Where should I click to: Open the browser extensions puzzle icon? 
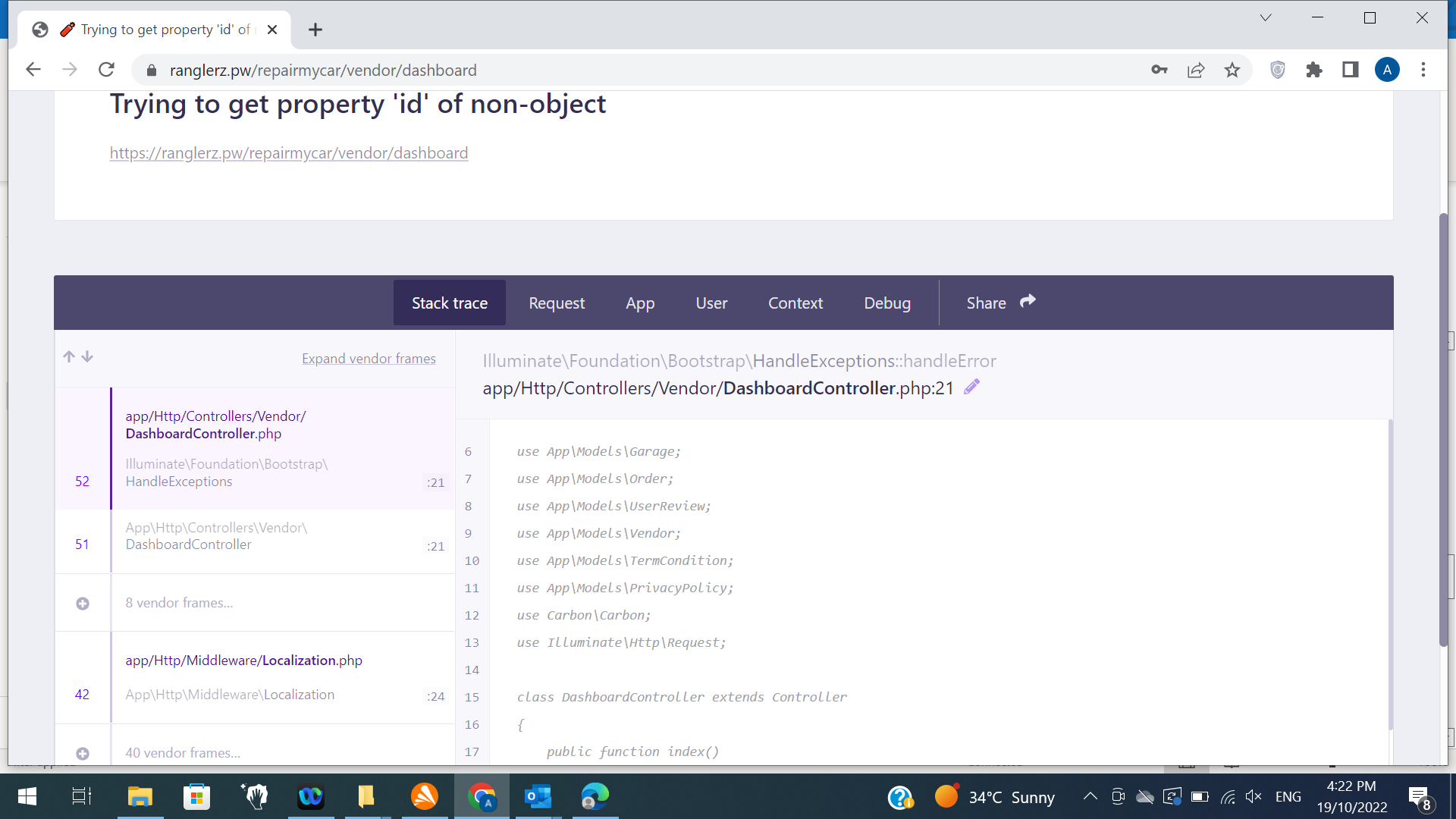(1314, 71)
